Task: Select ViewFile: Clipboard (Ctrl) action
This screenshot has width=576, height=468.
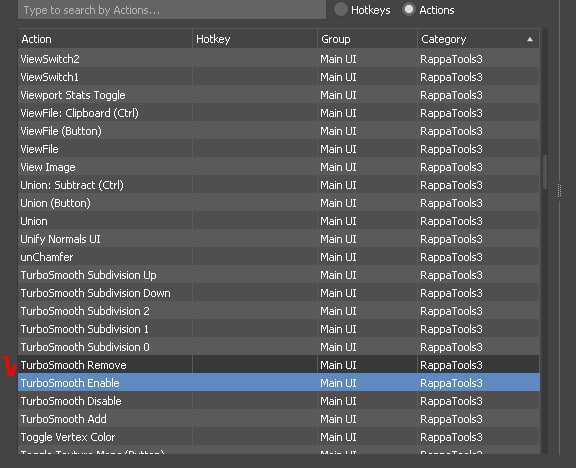Action: (279, 113)
